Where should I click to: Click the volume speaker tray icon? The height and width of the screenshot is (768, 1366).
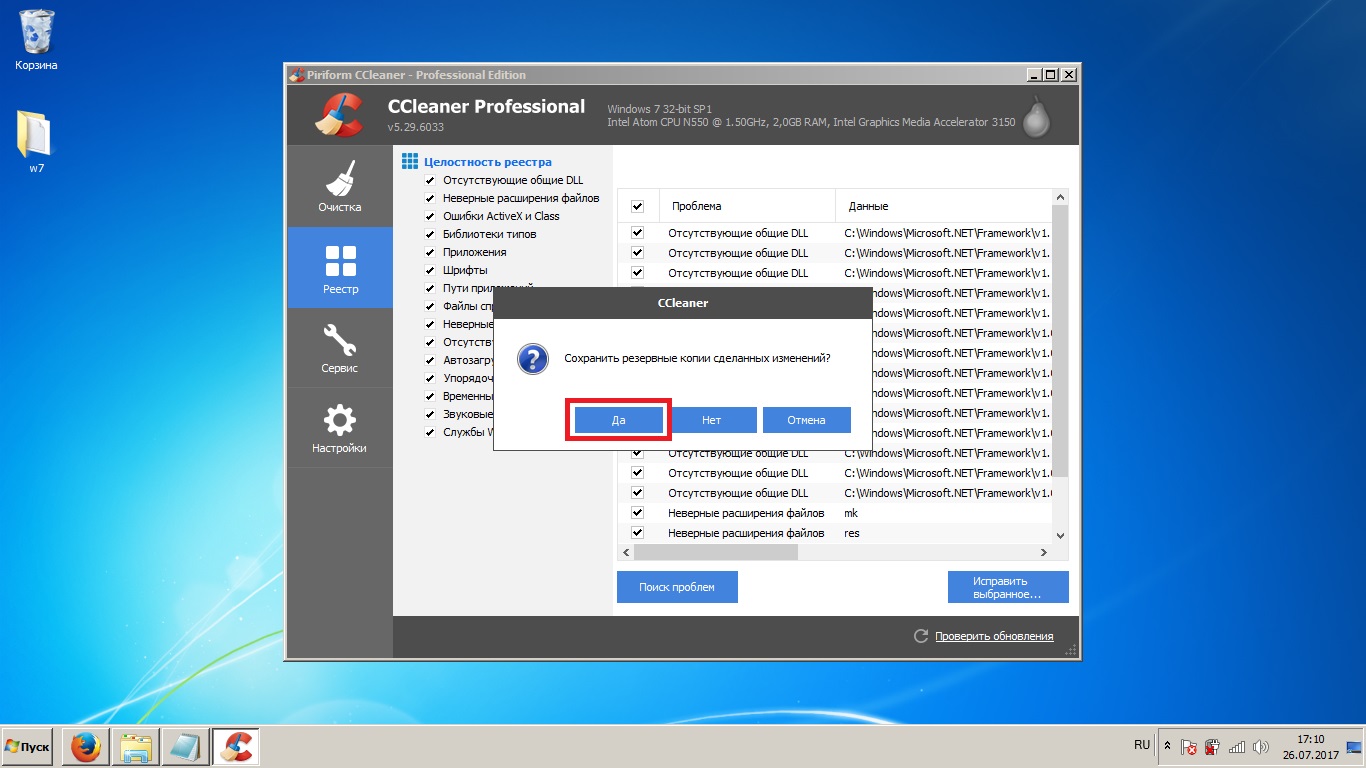(x=1261, y=746)
